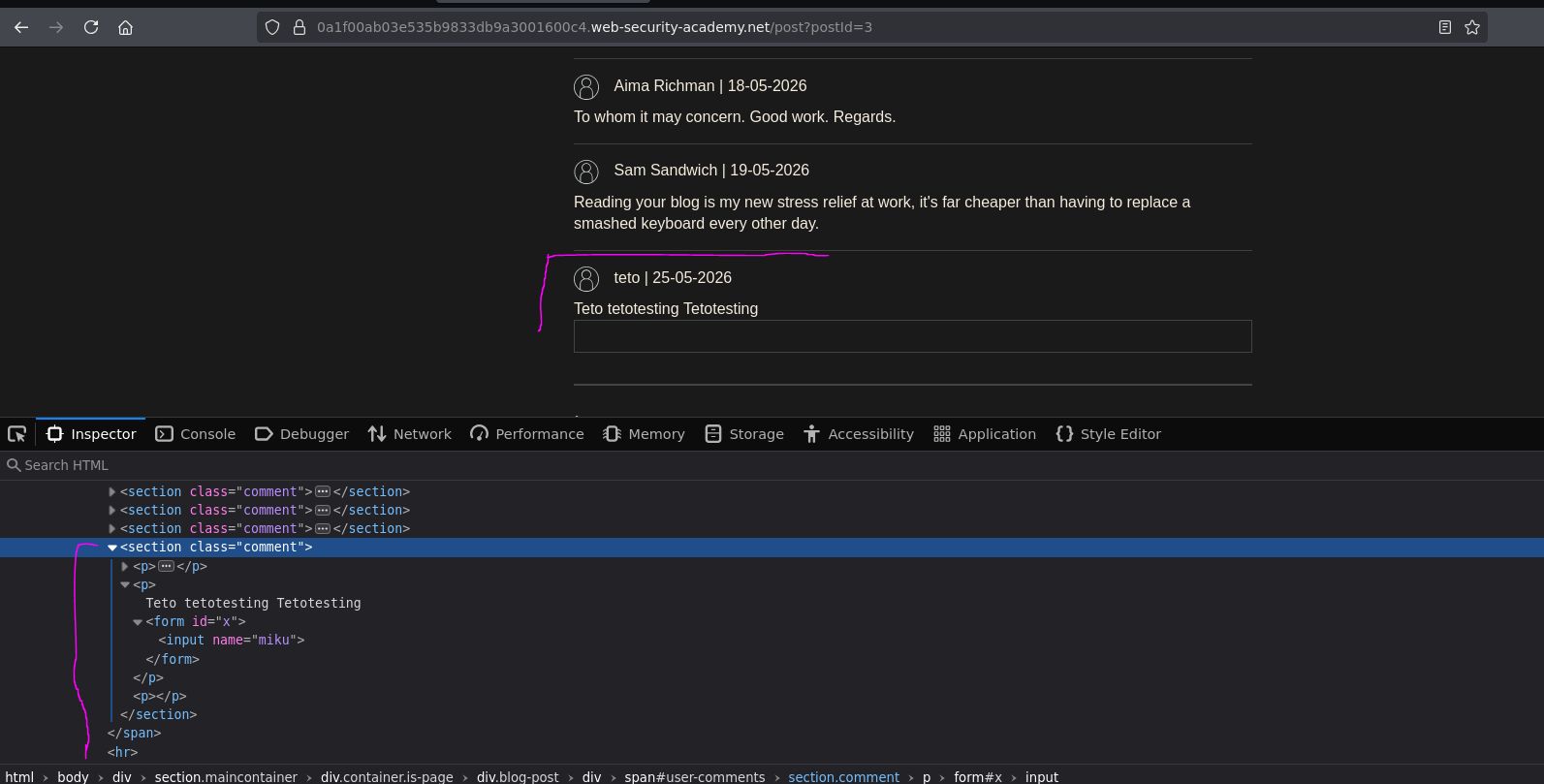Viewport: 1544px width, 784px height.
Task: Reload the current page
Action: tap(91, 27)
